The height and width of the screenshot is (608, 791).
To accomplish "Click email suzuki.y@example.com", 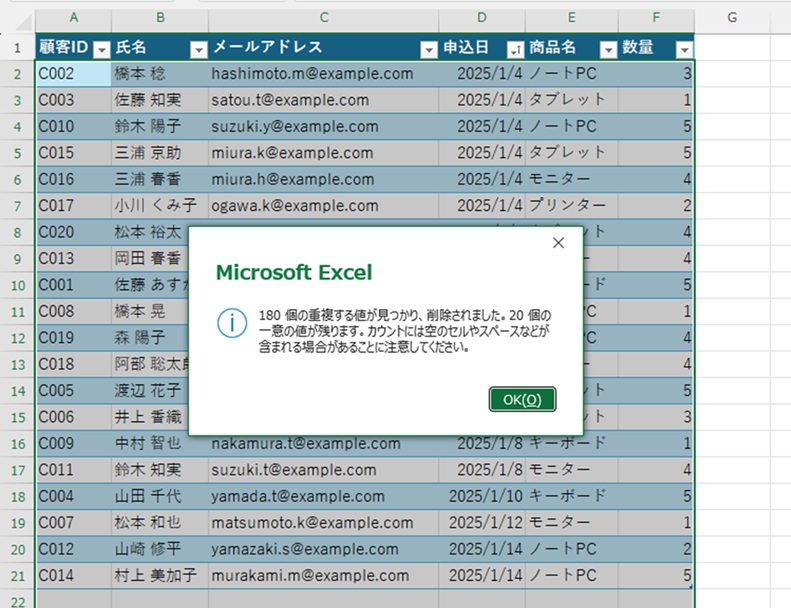I will [x=324, y=126].
